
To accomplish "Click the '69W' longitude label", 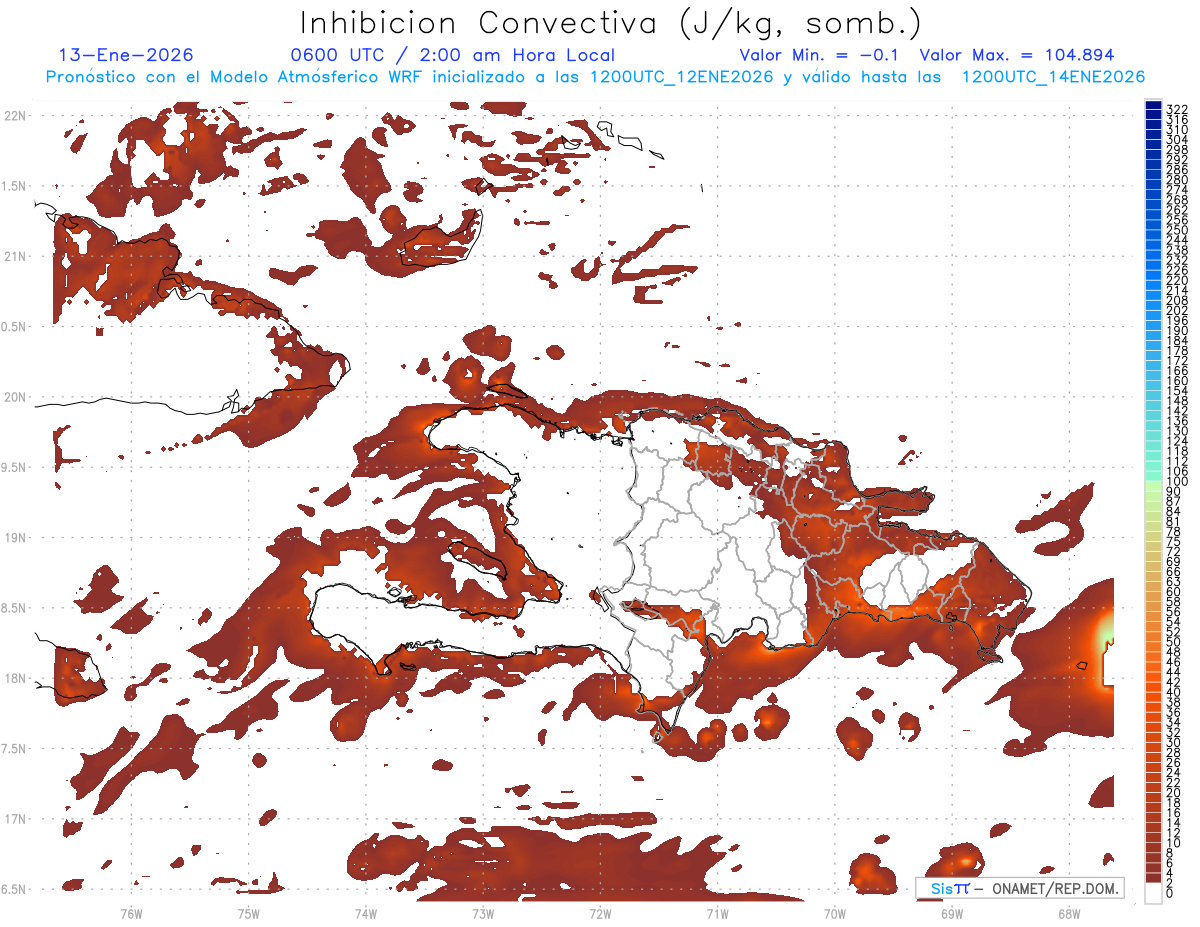I will pyautogui.click(x=952, y=913).
